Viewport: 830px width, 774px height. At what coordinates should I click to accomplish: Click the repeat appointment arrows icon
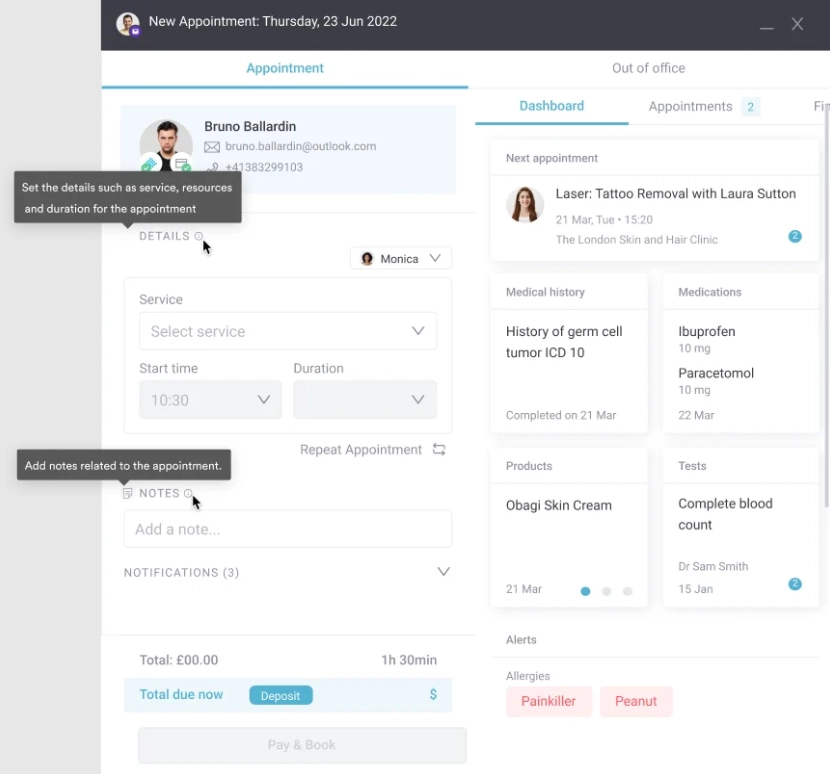(439, 450)
